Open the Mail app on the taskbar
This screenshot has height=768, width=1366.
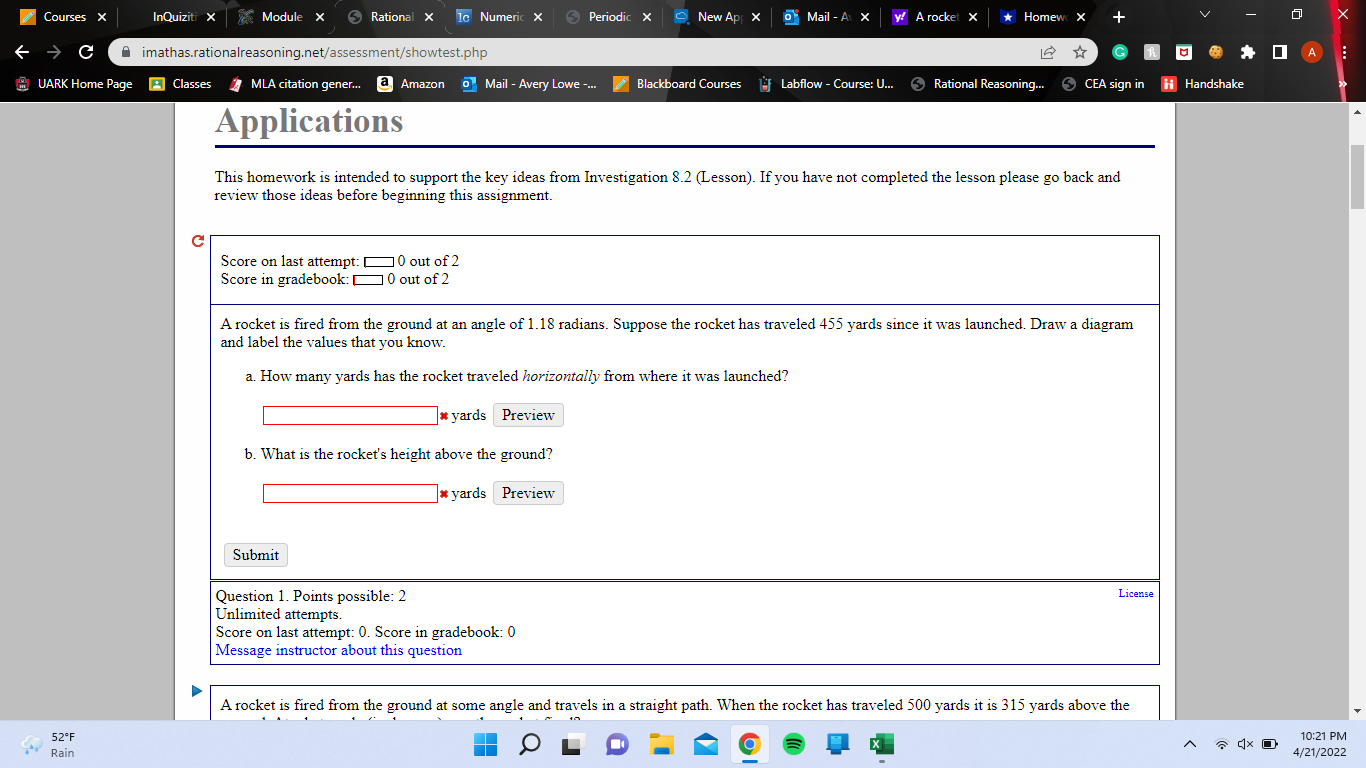[705, 745]
